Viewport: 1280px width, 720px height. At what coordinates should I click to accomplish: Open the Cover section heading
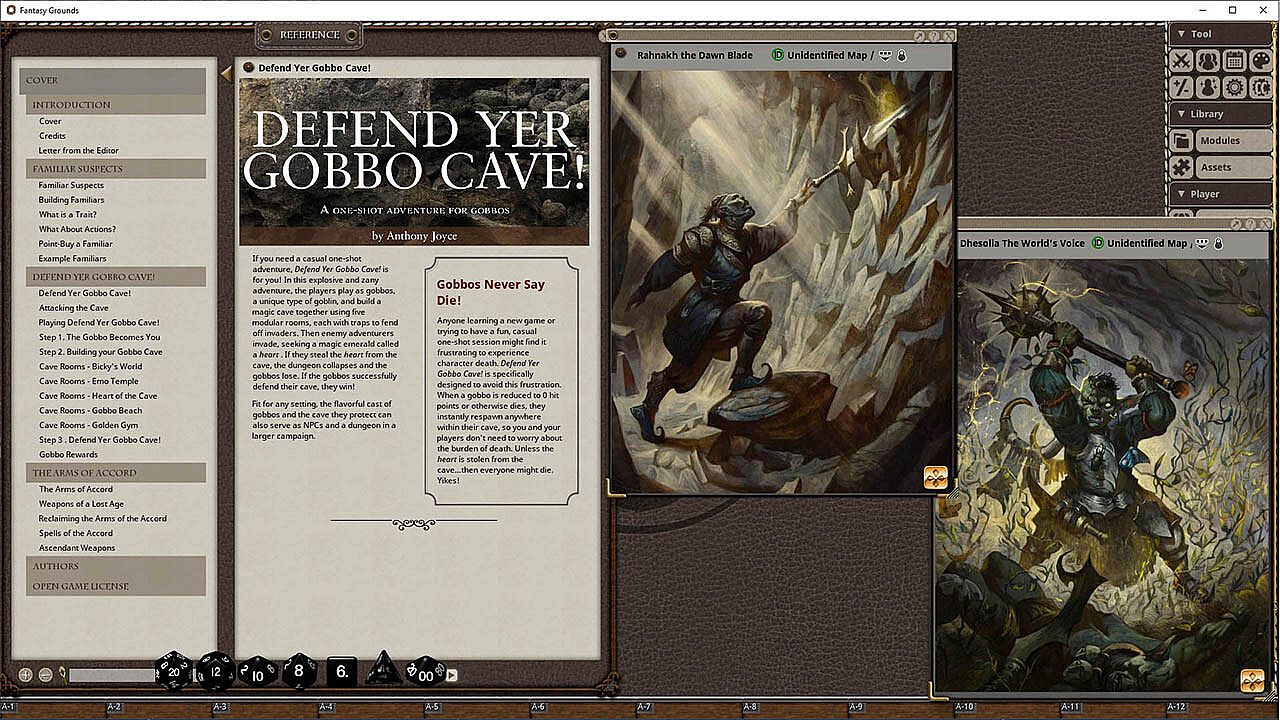pos(112,80)
